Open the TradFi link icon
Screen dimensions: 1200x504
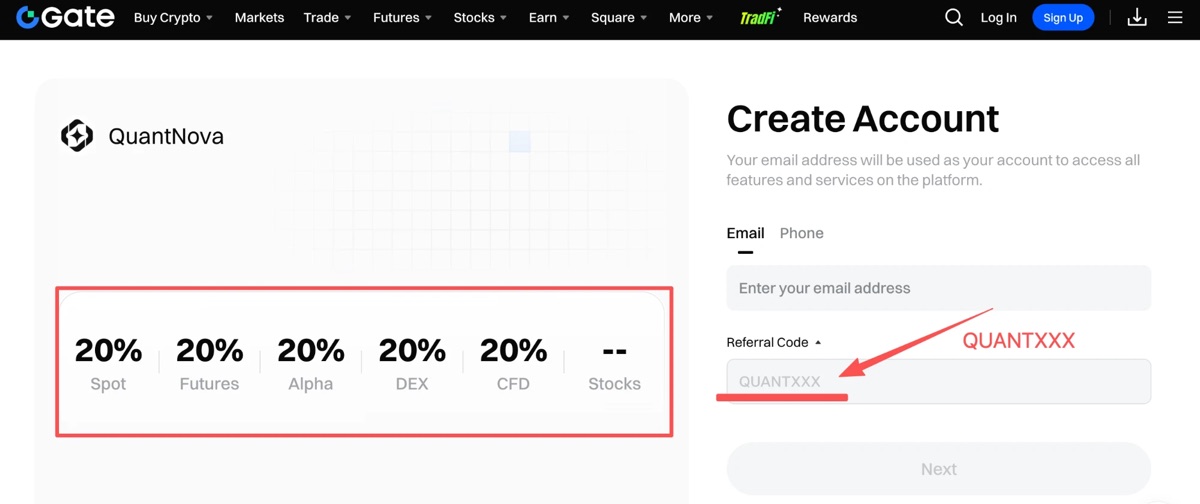click(761, 17)
